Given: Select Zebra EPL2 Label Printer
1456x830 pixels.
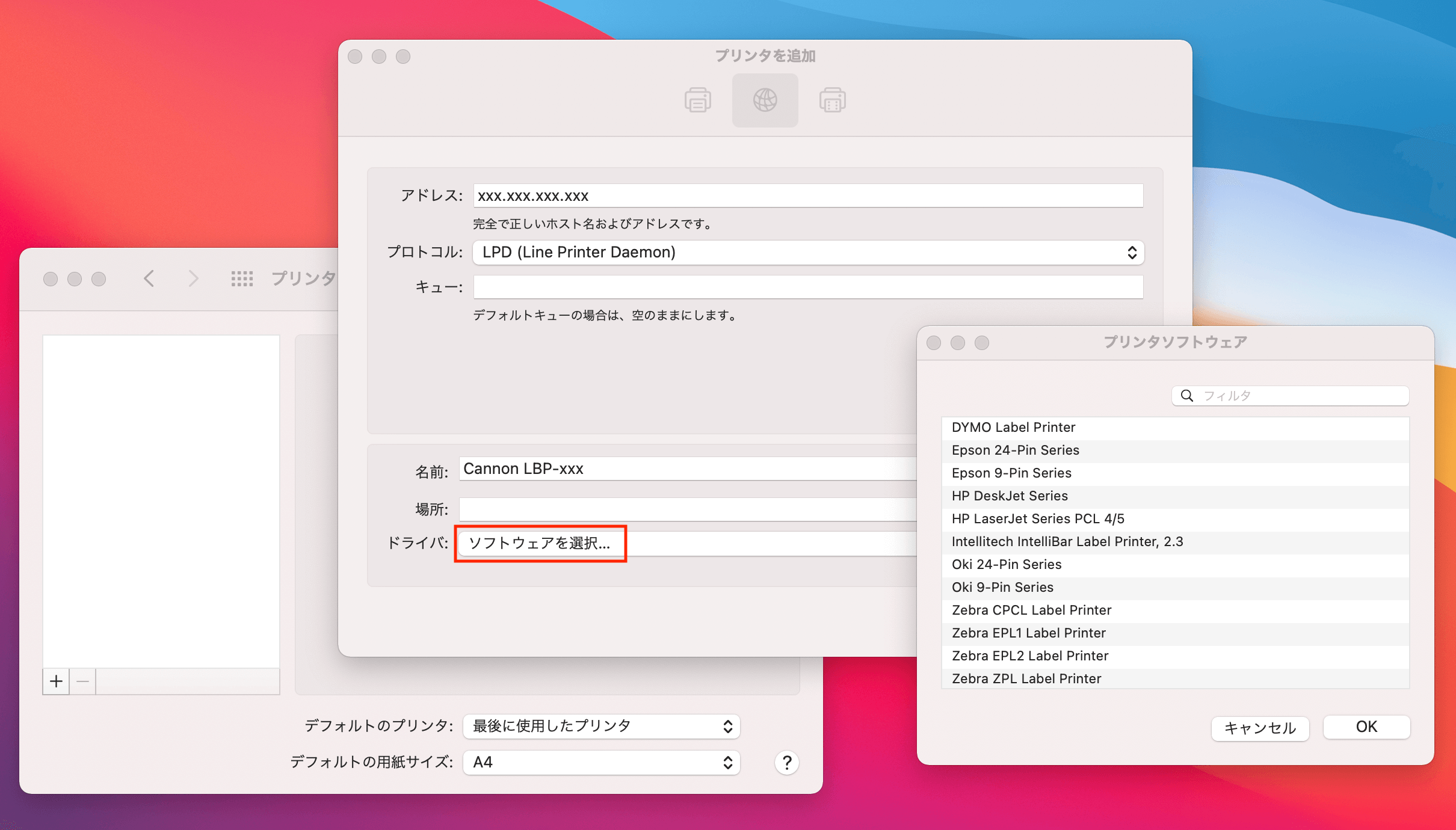Looking at the screenshot, I should pos(1176,657).
